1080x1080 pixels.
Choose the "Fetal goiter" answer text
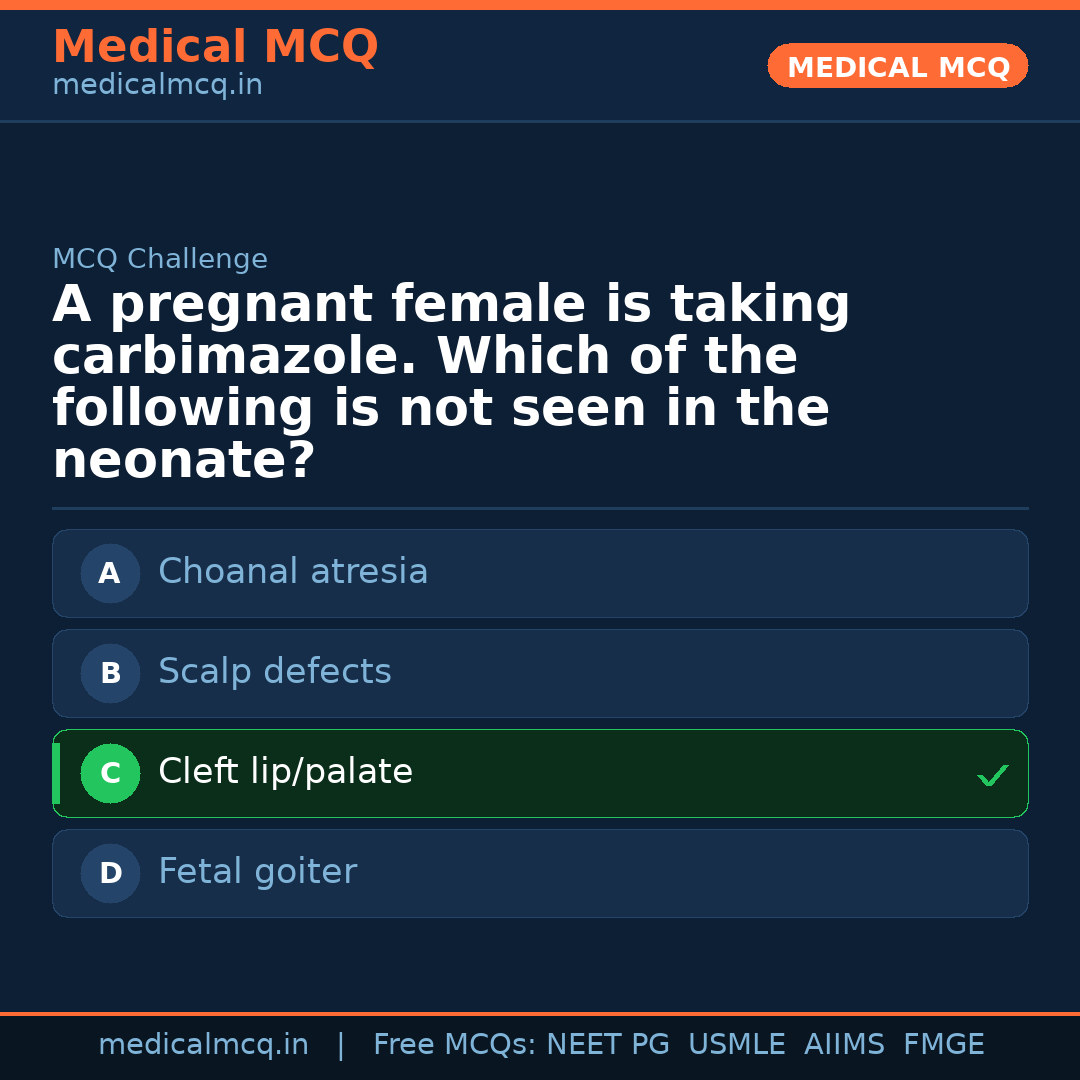pos(257,872)
